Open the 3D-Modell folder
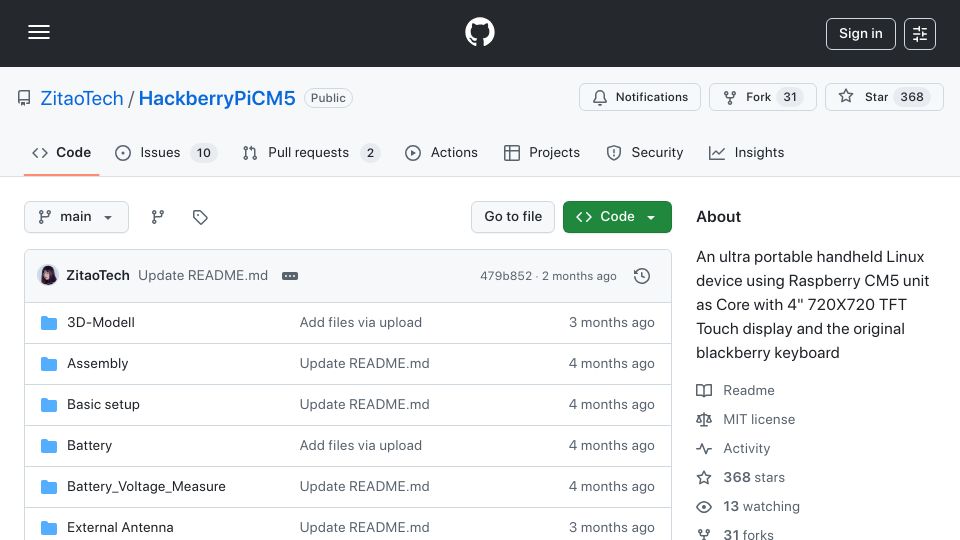The width and height of the screenshot is (960, 540). point(101,323)
